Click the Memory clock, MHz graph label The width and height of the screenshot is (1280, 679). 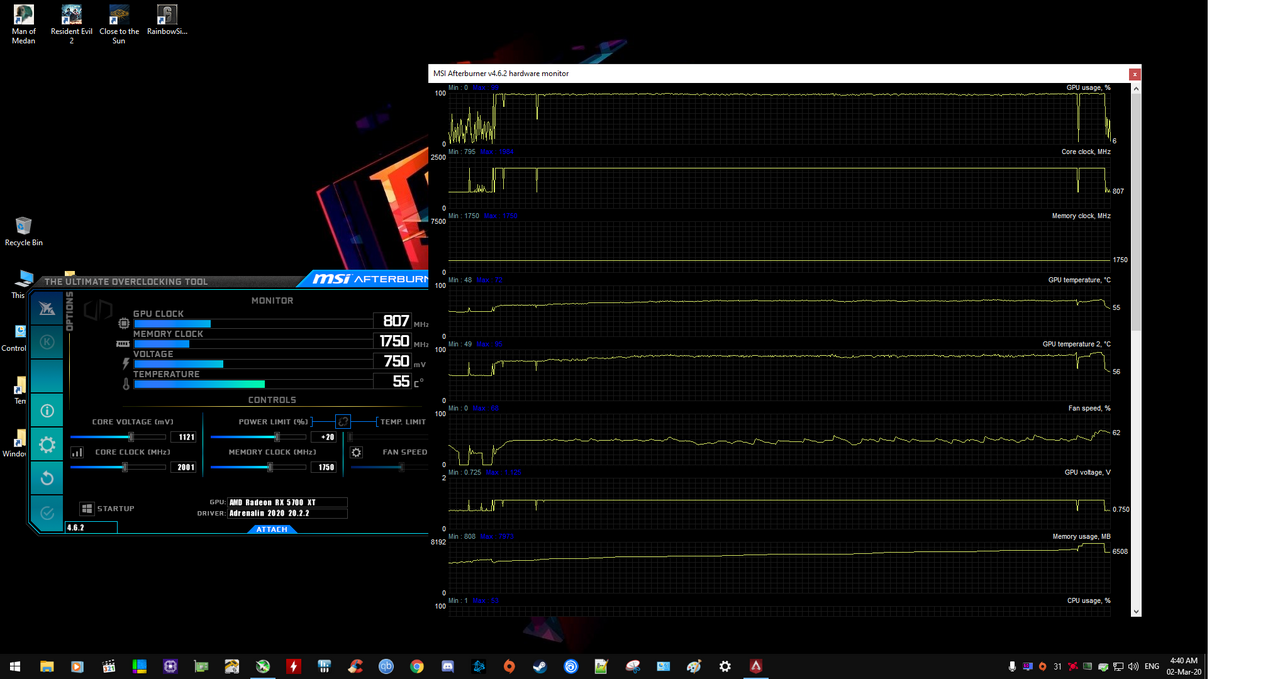pyautogui.click(x=1081, y=216)
